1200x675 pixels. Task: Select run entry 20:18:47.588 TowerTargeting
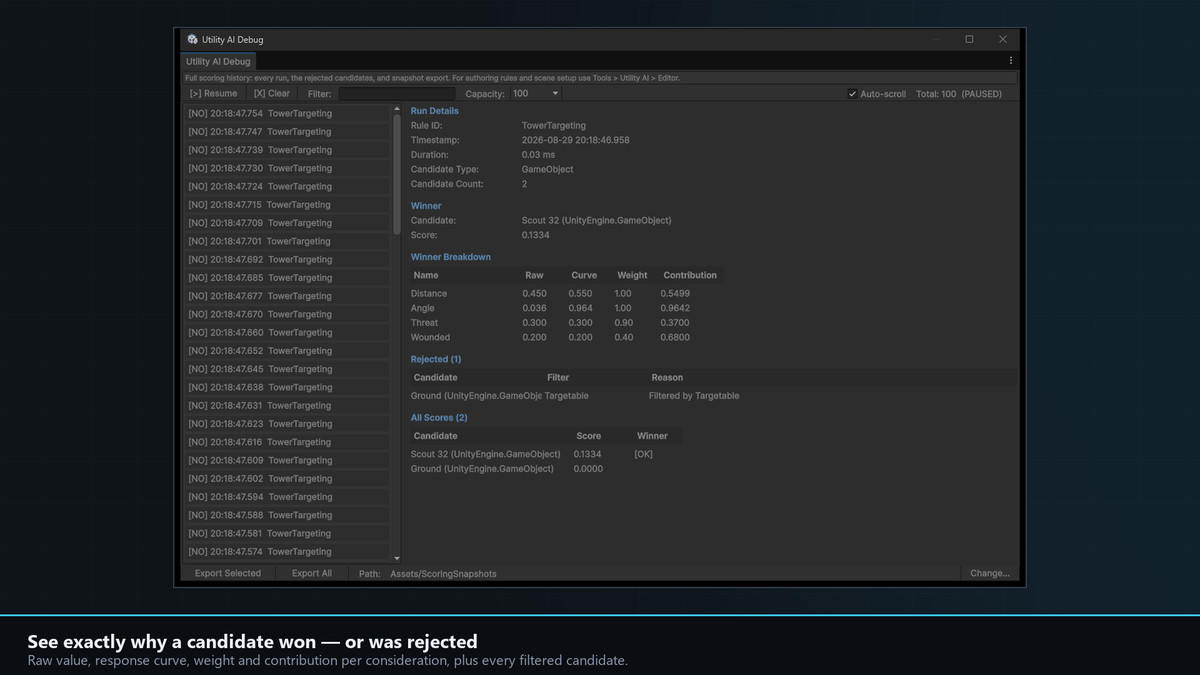(x=287, y=515)
